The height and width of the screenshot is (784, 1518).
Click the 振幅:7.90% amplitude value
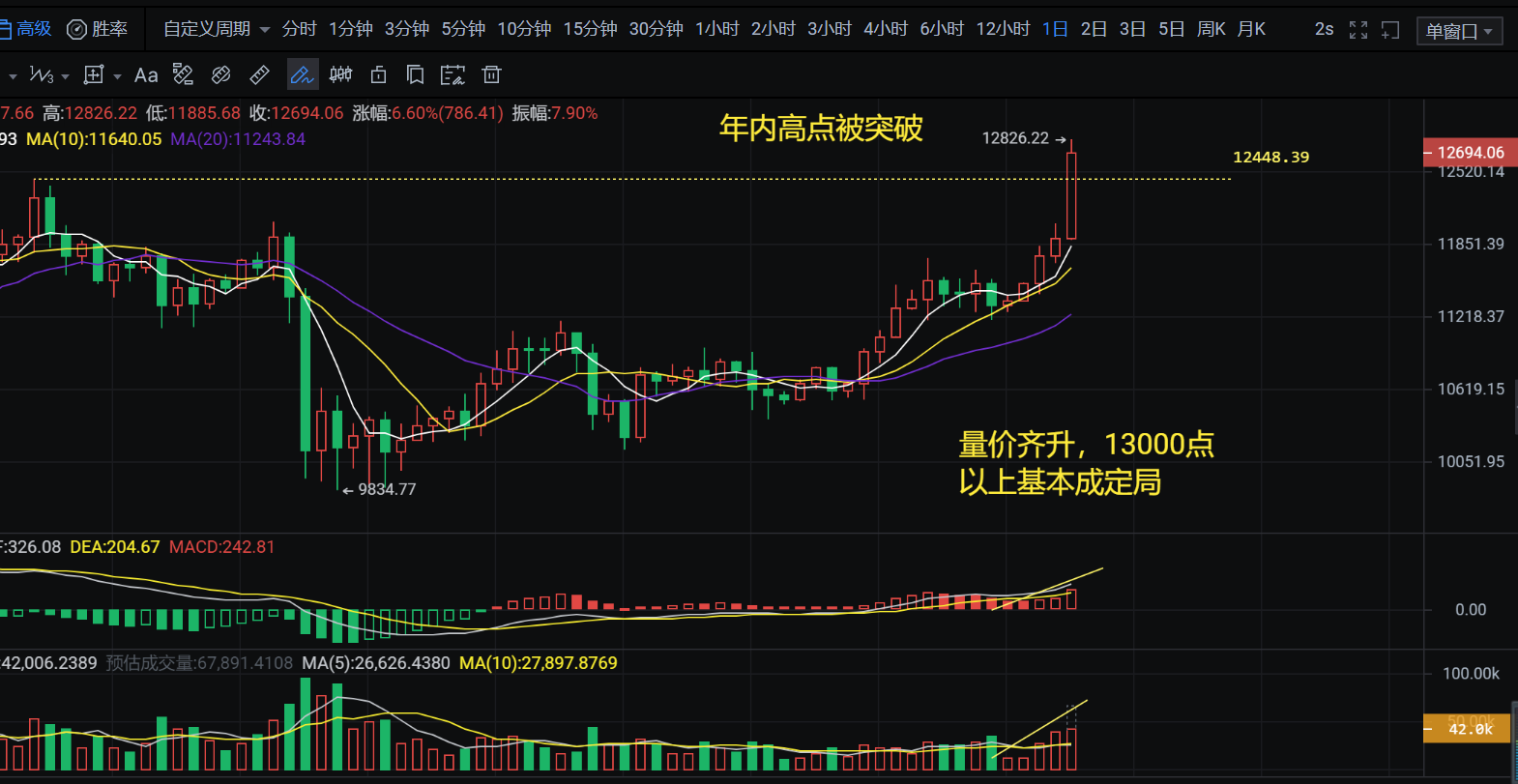tap(555, 113)
